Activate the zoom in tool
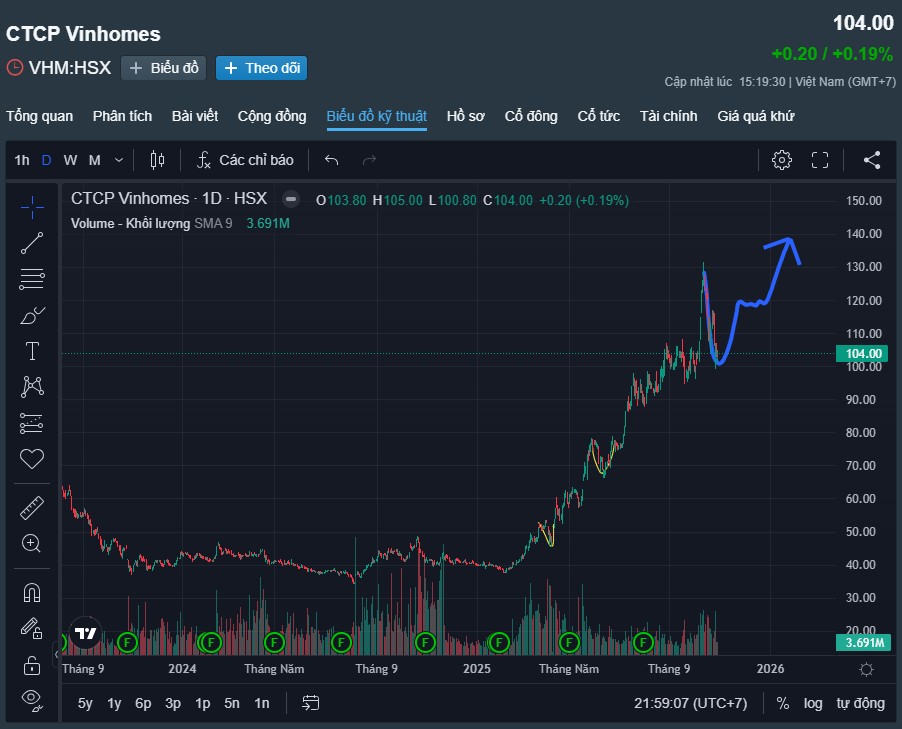Viewport: 902px width, 729px height. (x=31, y=543)
